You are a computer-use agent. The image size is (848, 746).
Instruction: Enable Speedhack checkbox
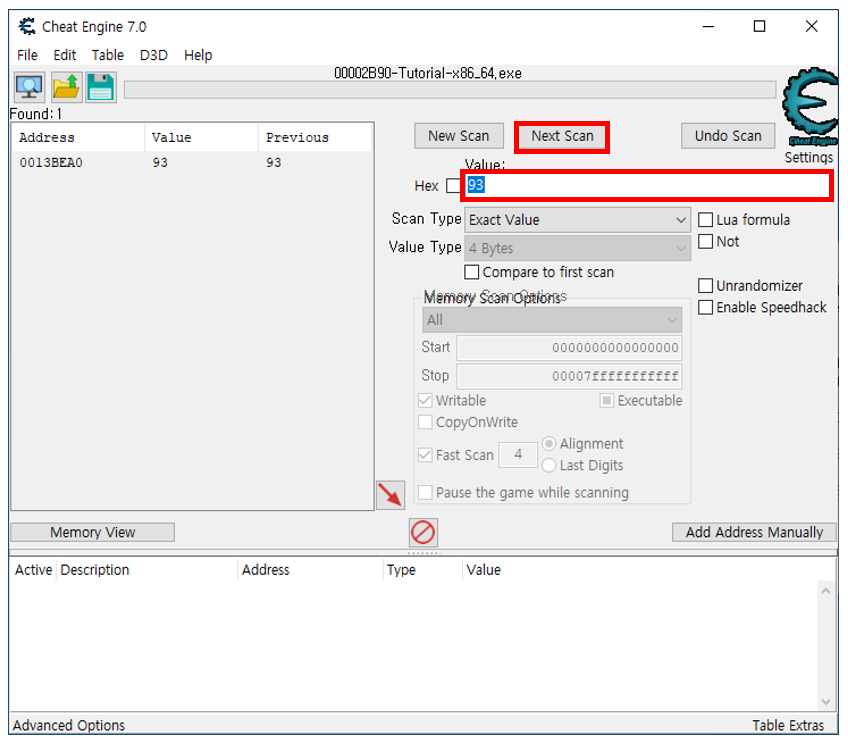tap(705, 307)
